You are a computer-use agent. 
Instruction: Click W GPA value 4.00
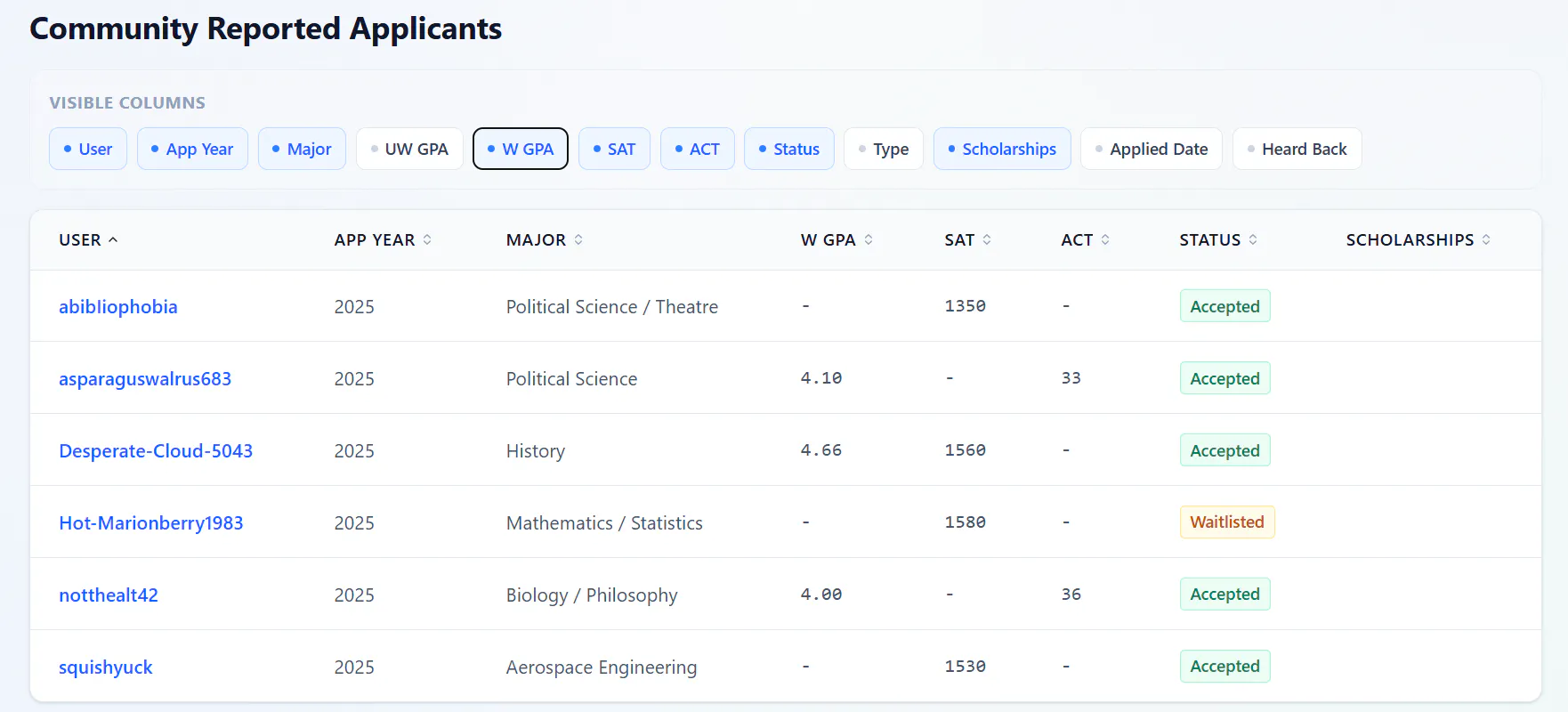[821, 595]
